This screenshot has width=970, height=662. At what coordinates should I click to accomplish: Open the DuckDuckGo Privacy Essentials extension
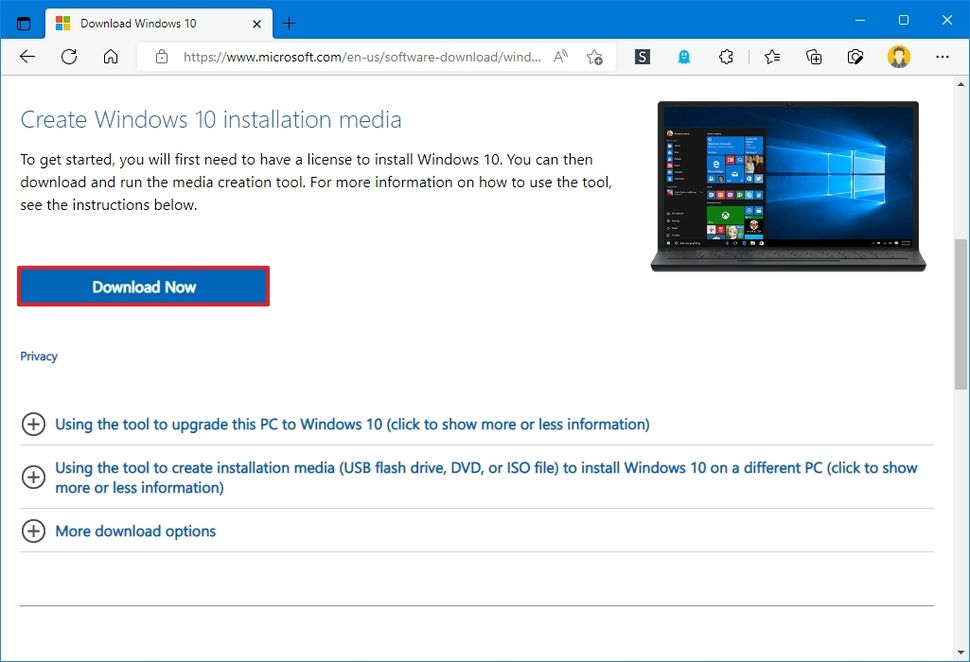(x=684, y=57)
